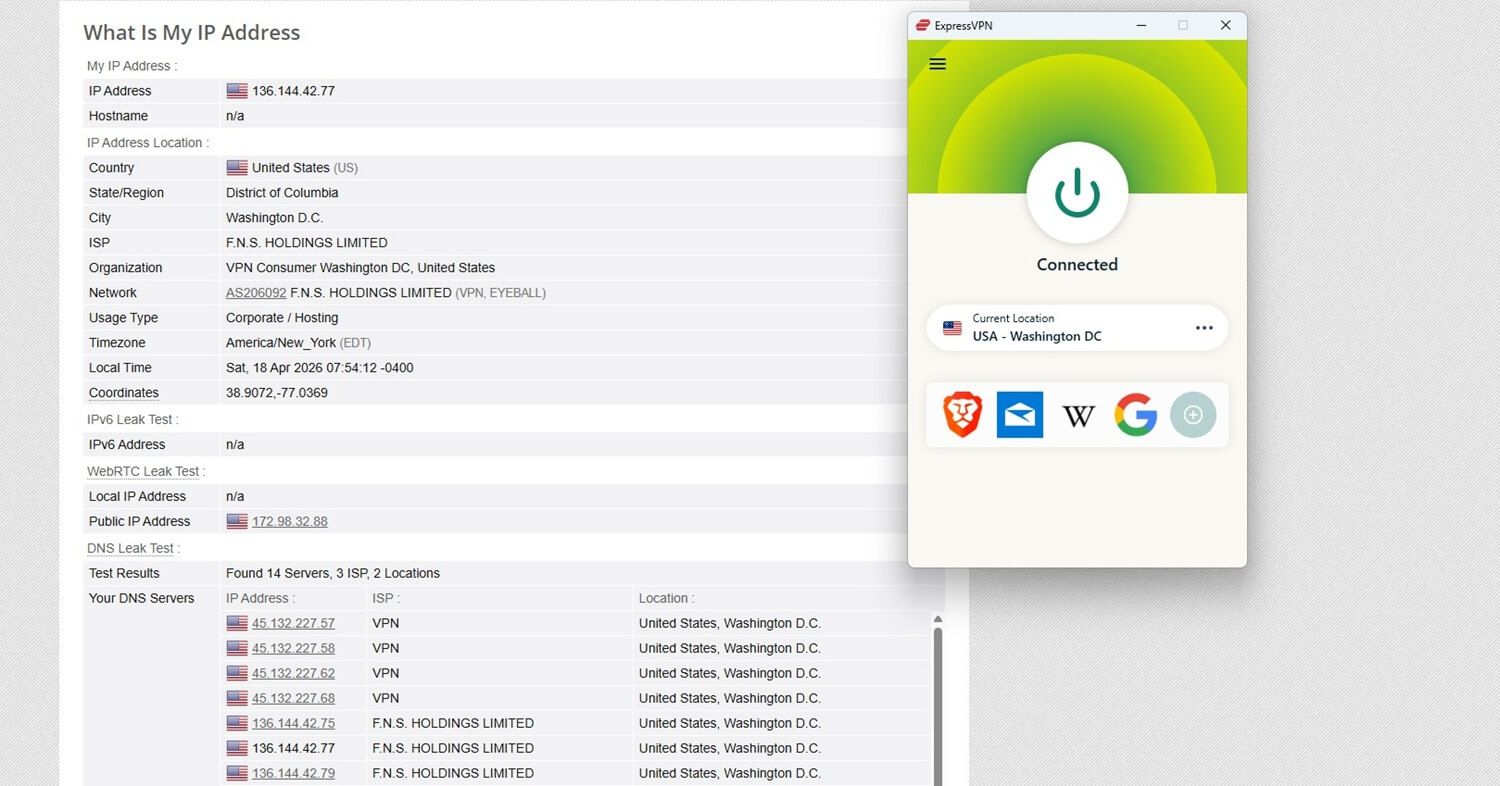Viewport: 1500px width, 786px height.
Task: Open DNS server 45.132.227.68 link
Action: coord(293,698)
